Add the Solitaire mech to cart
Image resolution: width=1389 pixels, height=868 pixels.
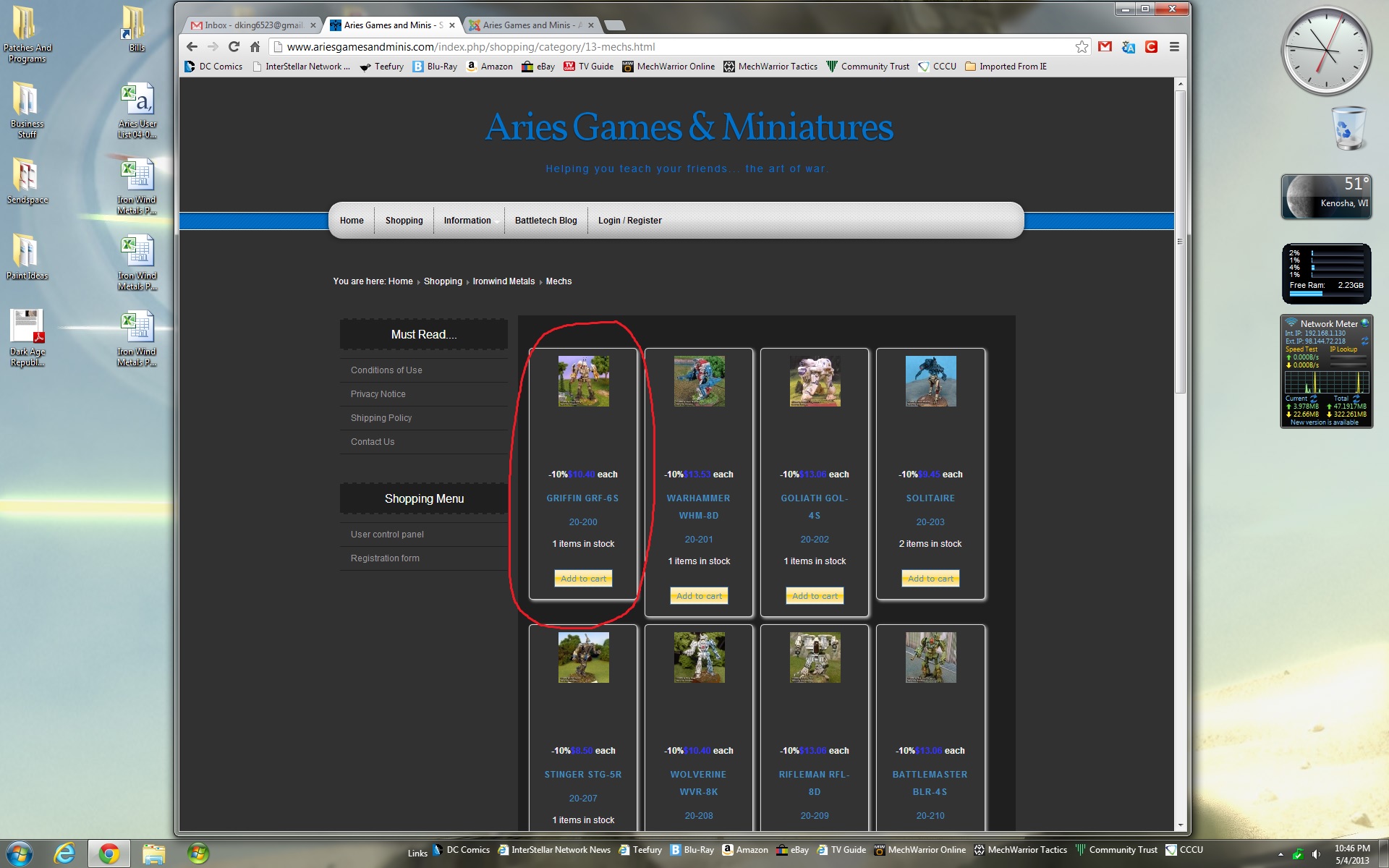pos(930,579)
